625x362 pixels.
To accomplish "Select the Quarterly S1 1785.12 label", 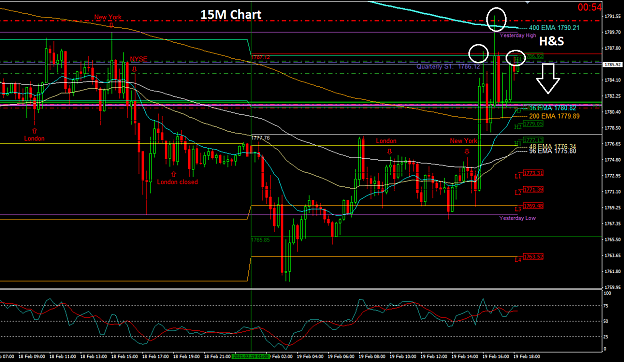I will pyautogui.click(x=448, y=67).
